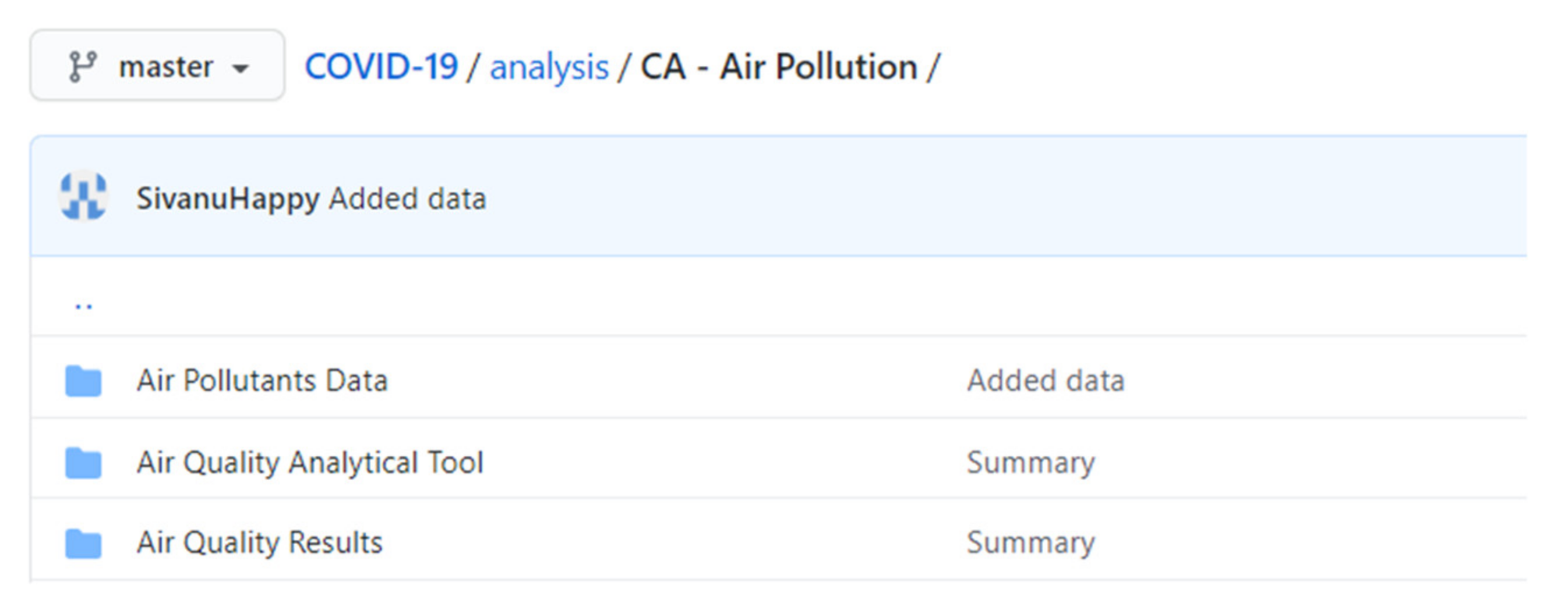Click the master branch name label
The image size is (1568, 610).
pyautogui.click(x=165, y=66)
